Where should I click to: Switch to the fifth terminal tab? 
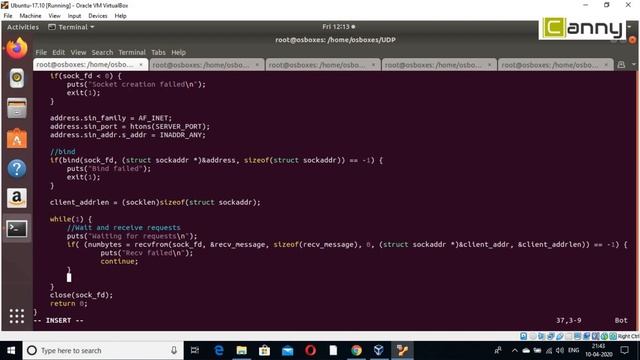coord(556,64)
